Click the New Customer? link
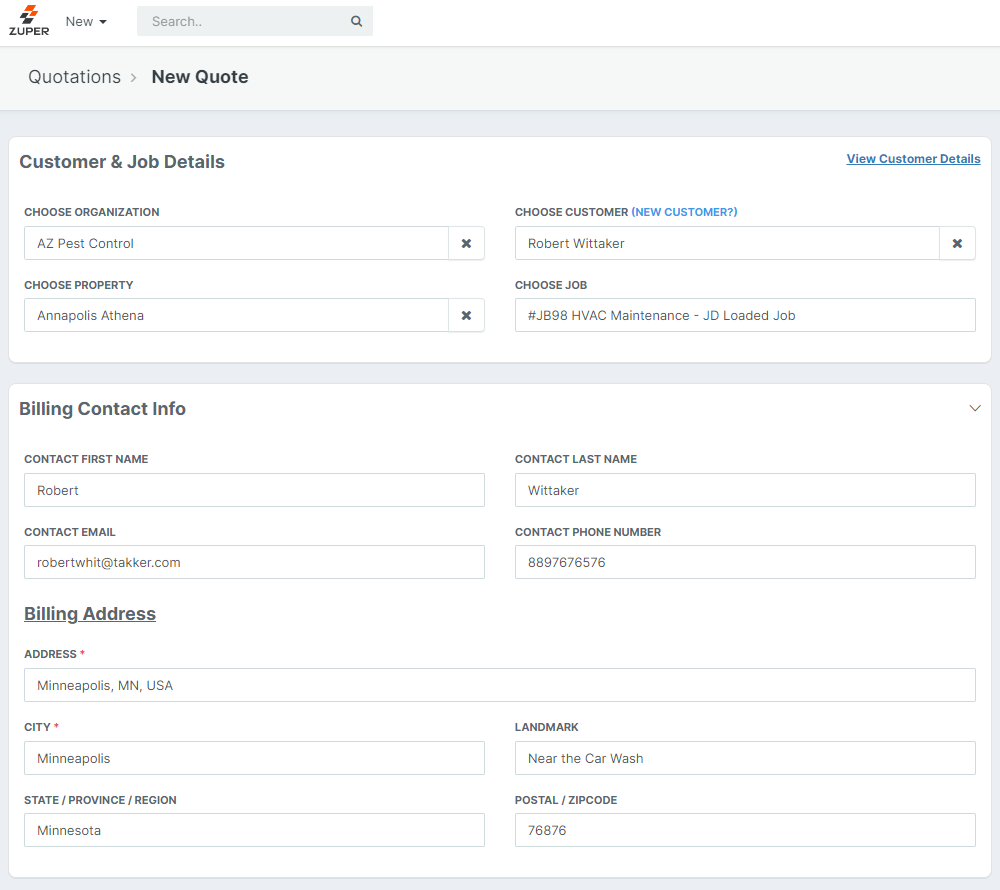Screen dimensions: 1000x890 point(684,212)
